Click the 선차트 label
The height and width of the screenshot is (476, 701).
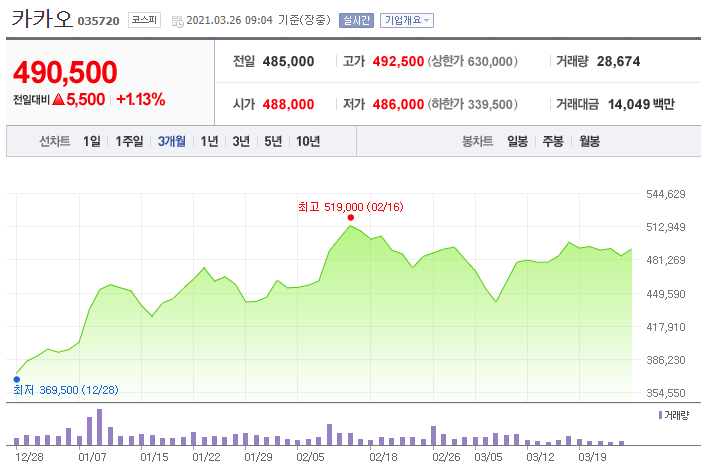[x=55, y=141]
